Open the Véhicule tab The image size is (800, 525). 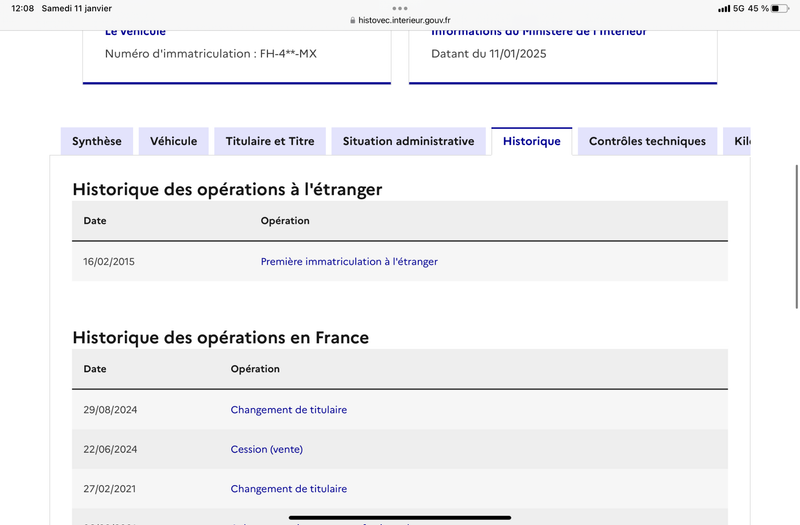point(174,141)
